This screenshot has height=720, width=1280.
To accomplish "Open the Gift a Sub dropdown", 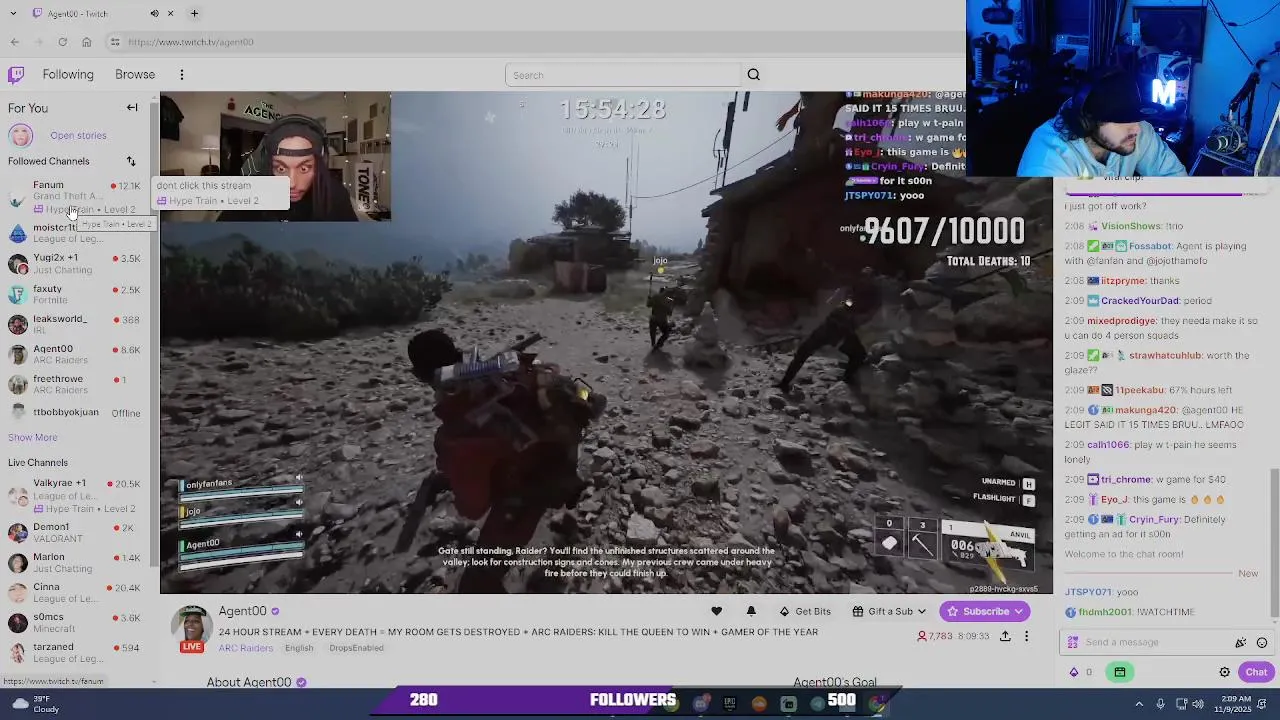I will coord(888,611).
